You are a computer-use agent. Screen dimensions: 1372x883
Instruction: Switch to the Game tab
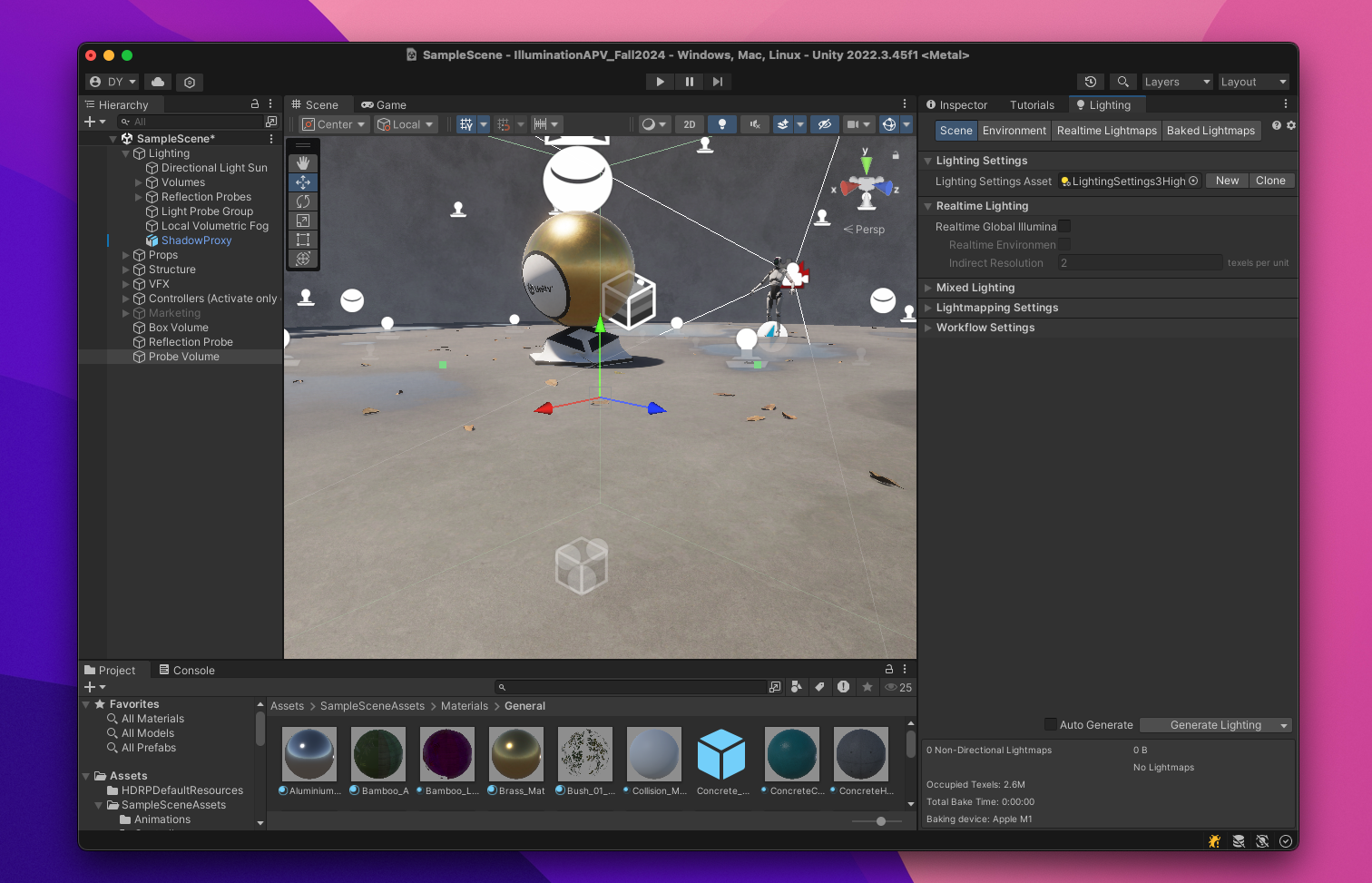(384, 105)
